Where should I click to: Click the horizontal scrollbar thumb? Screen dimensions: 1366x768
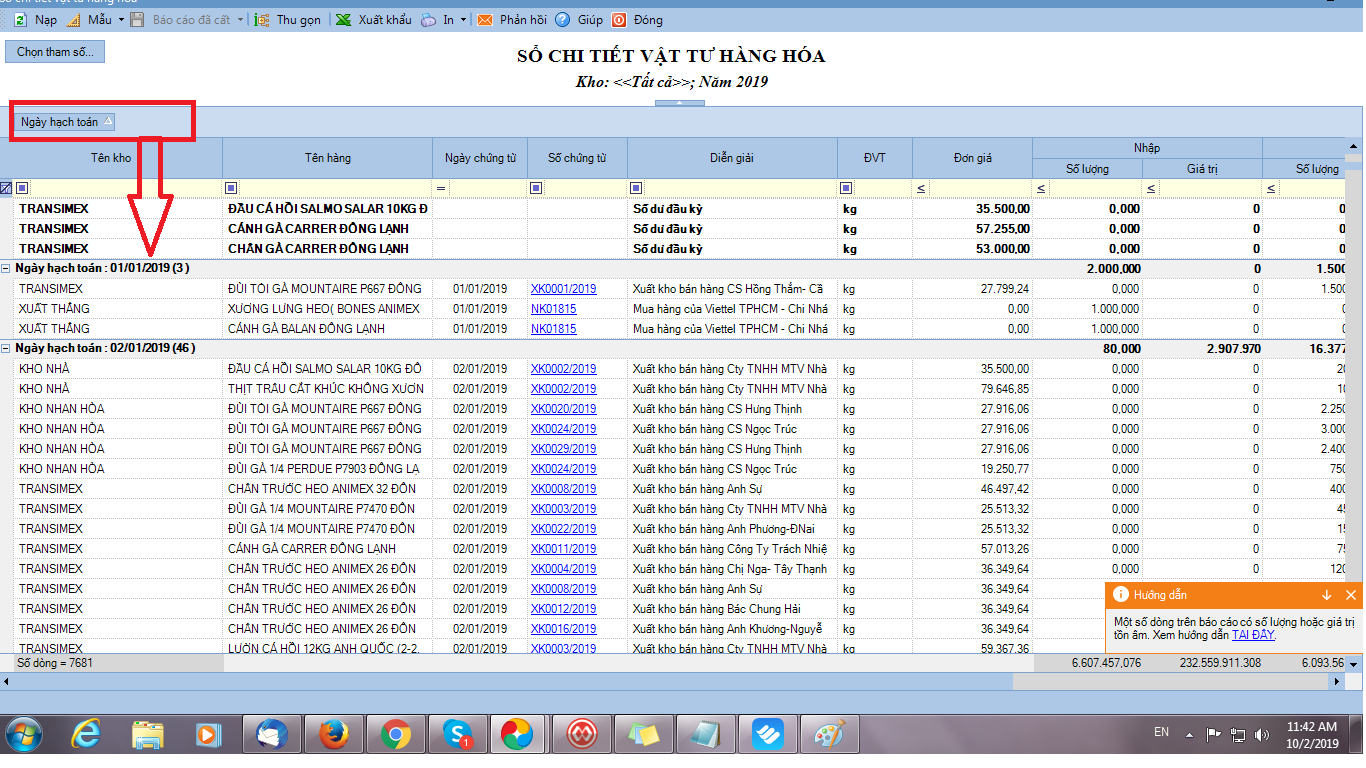pyautogui.click(x=513, y=681)
